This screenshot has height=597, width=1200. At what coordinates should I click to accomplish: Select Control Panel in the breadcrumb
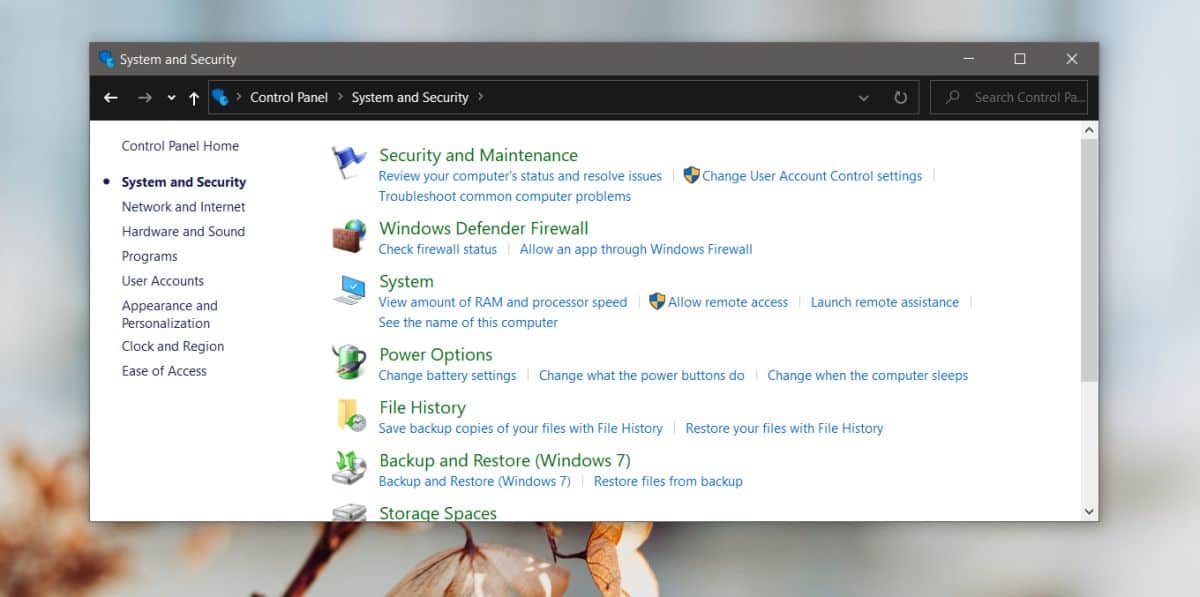pos(289,98)
